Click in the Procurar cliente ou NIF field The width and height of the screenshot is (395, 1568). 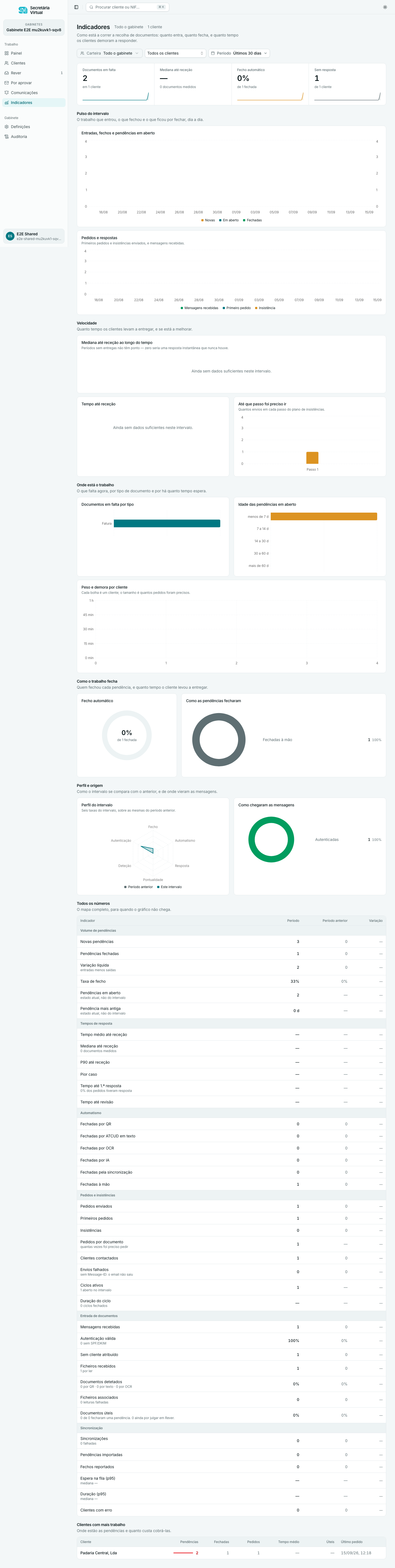click(x=128, y=7)
